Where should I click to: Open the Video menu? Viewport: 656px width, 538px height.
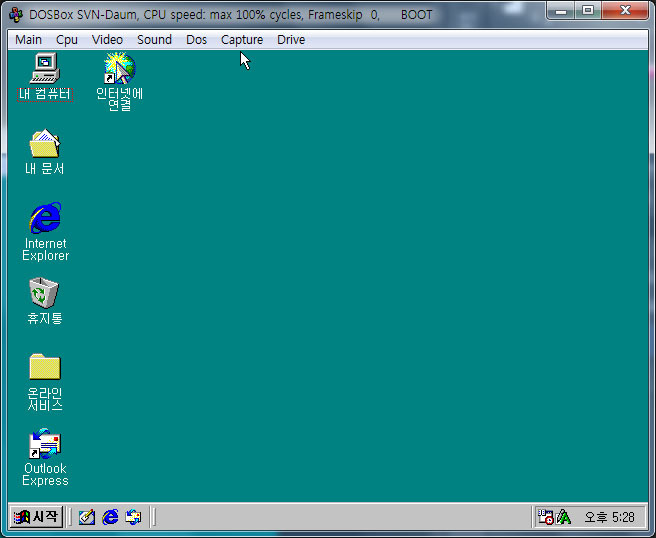click(x=107, y=40)
